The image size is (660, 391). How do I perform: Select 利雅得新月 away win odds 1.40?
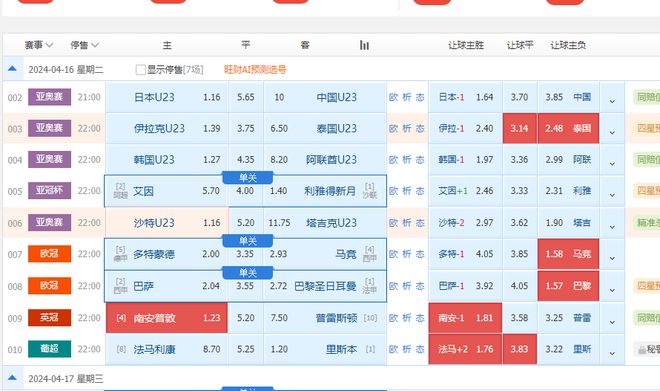[x=325, y=191]
